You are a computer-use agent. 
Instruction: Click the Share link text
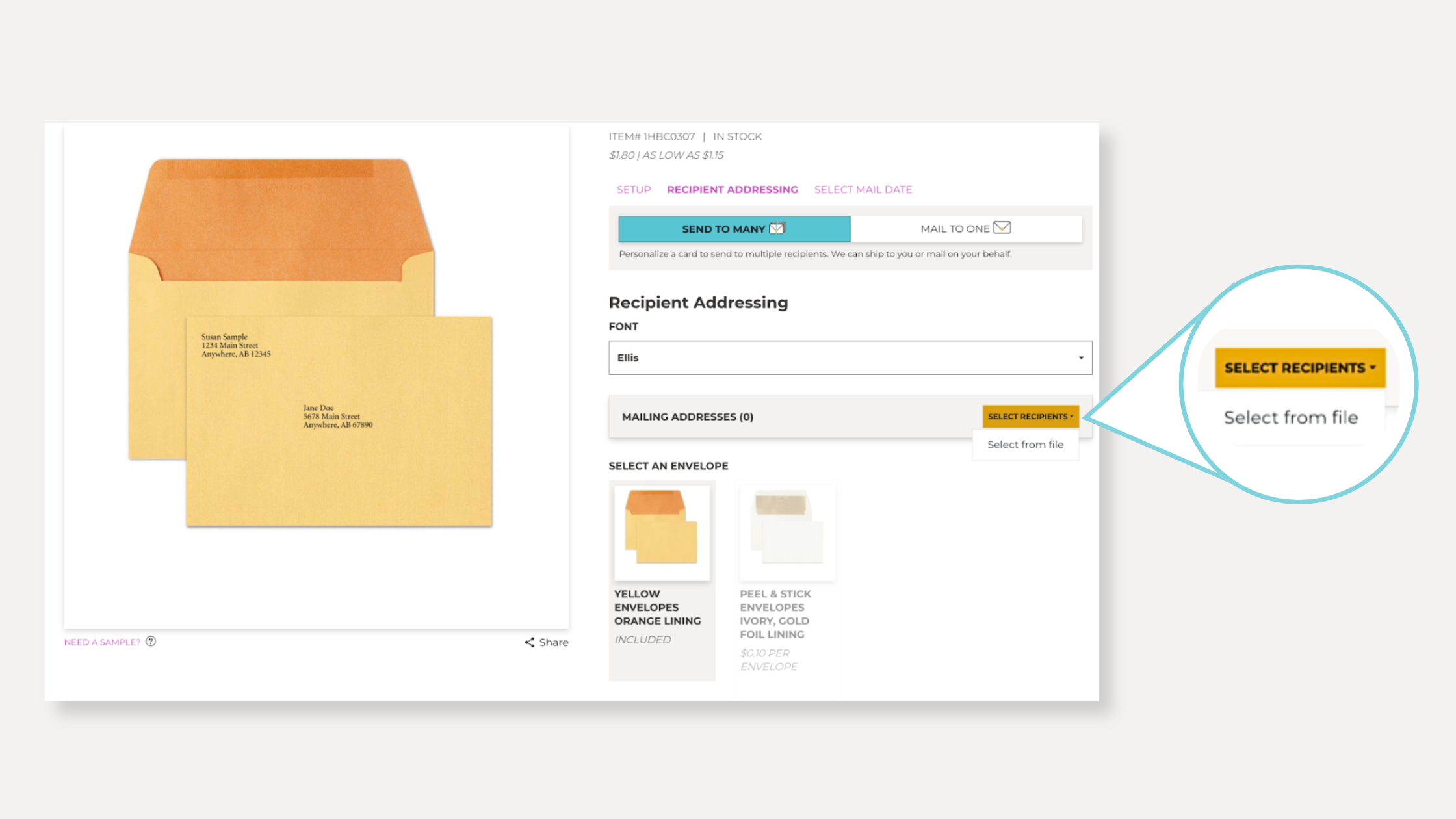coord(554,642)
